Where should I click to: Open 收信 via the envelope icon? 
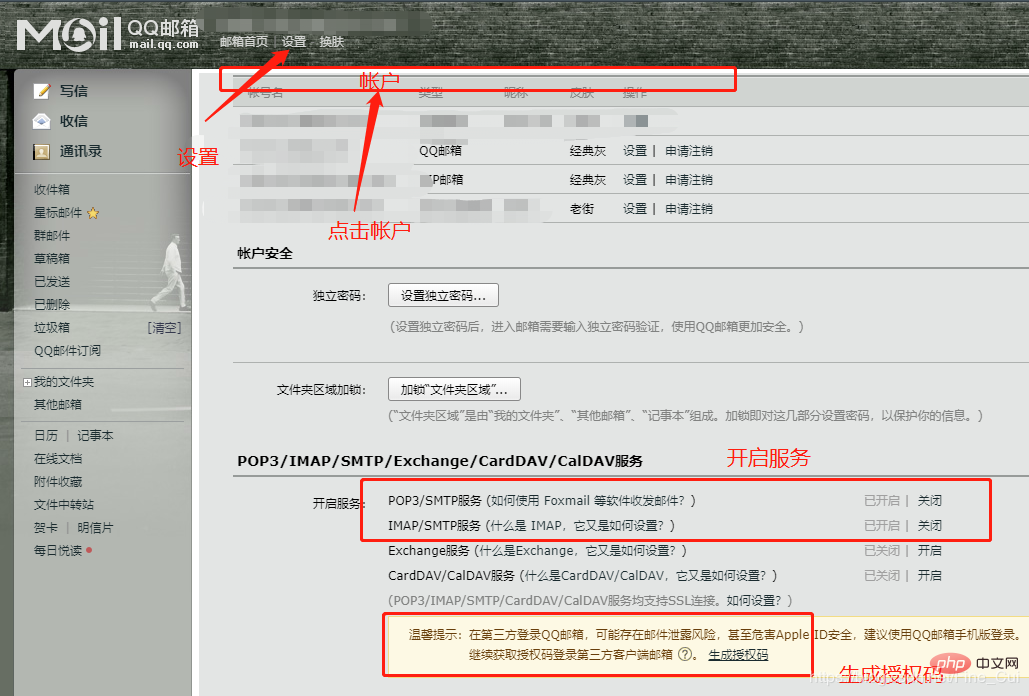tap(40, 120)
